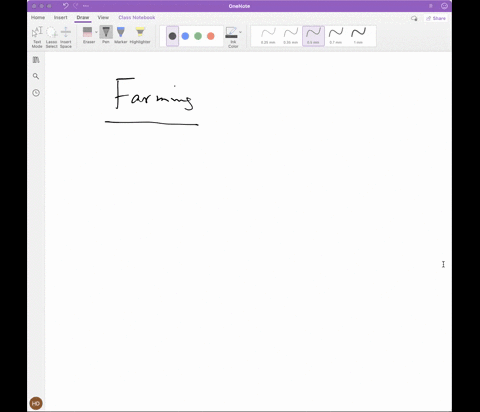Open the Class Notebook tab

click(137, 17)
